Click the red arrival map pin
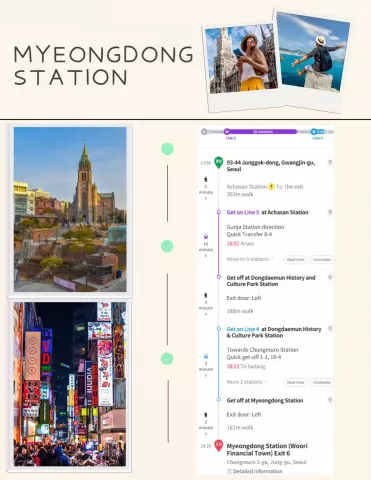 pyautogui.click(x=218, y=445)
